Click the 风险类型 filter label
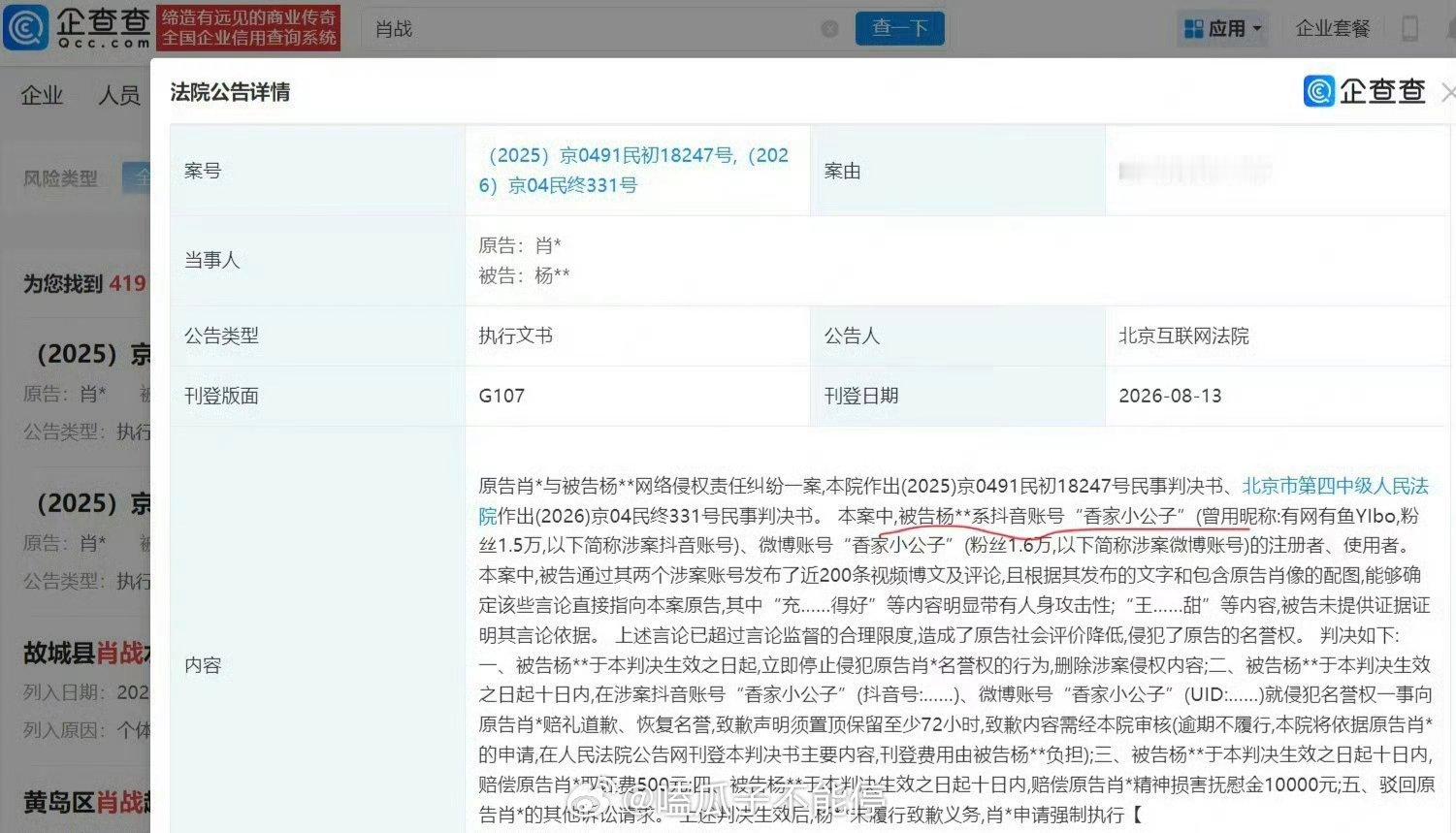Image resolution: width=1456 pixels, height=833 pixels. point(60,178)
